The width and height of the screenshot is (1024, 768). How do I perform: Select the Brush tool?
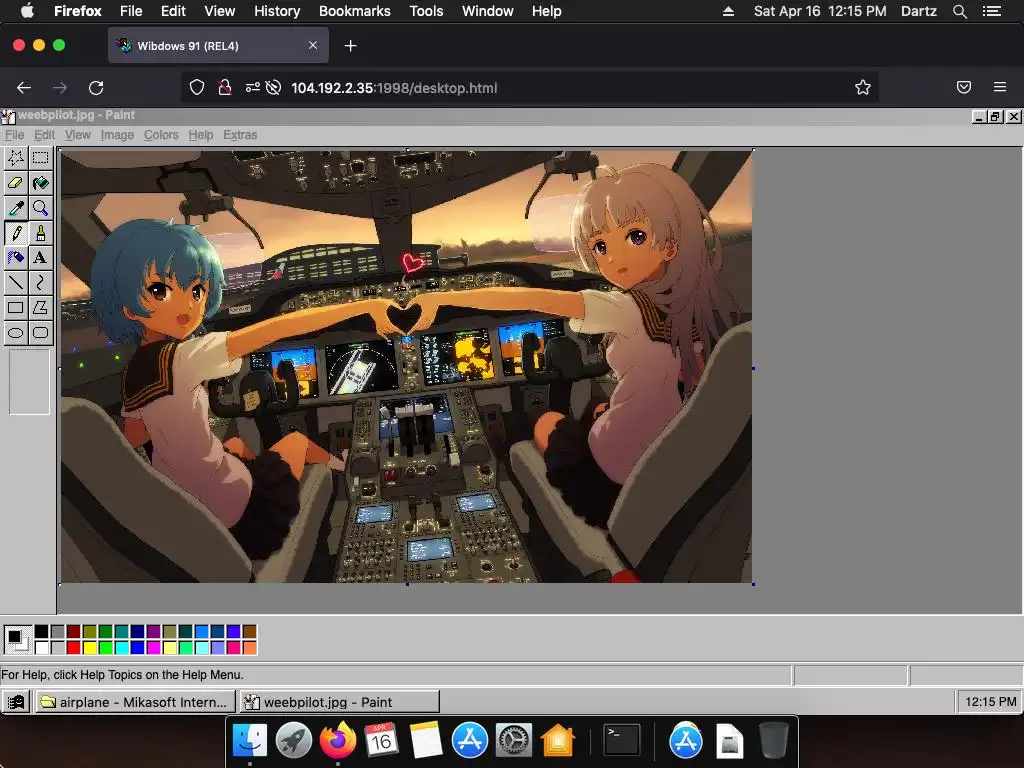coord(40,233)
